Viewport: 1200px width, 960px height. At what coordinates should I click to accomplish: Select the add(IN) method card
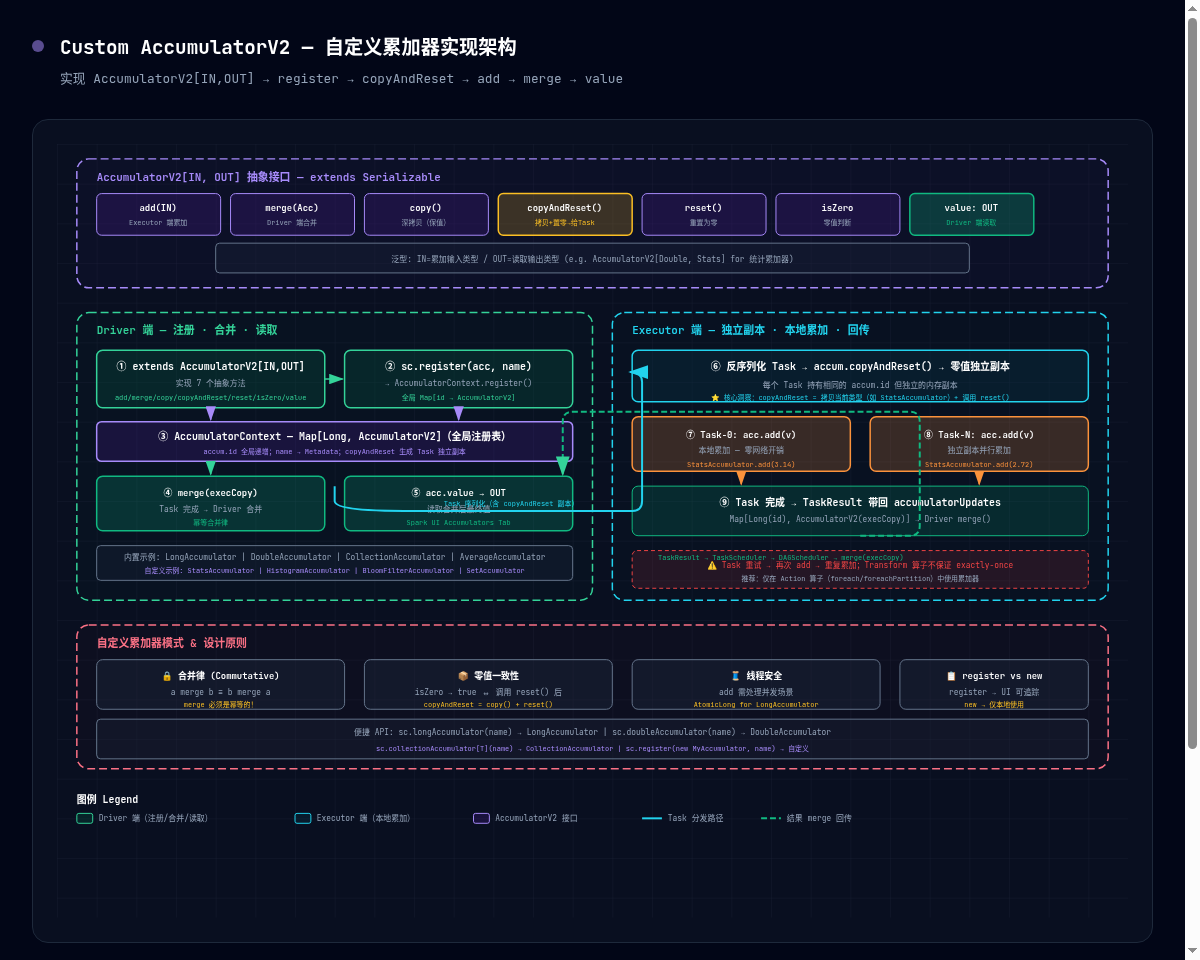click(158, 214)
